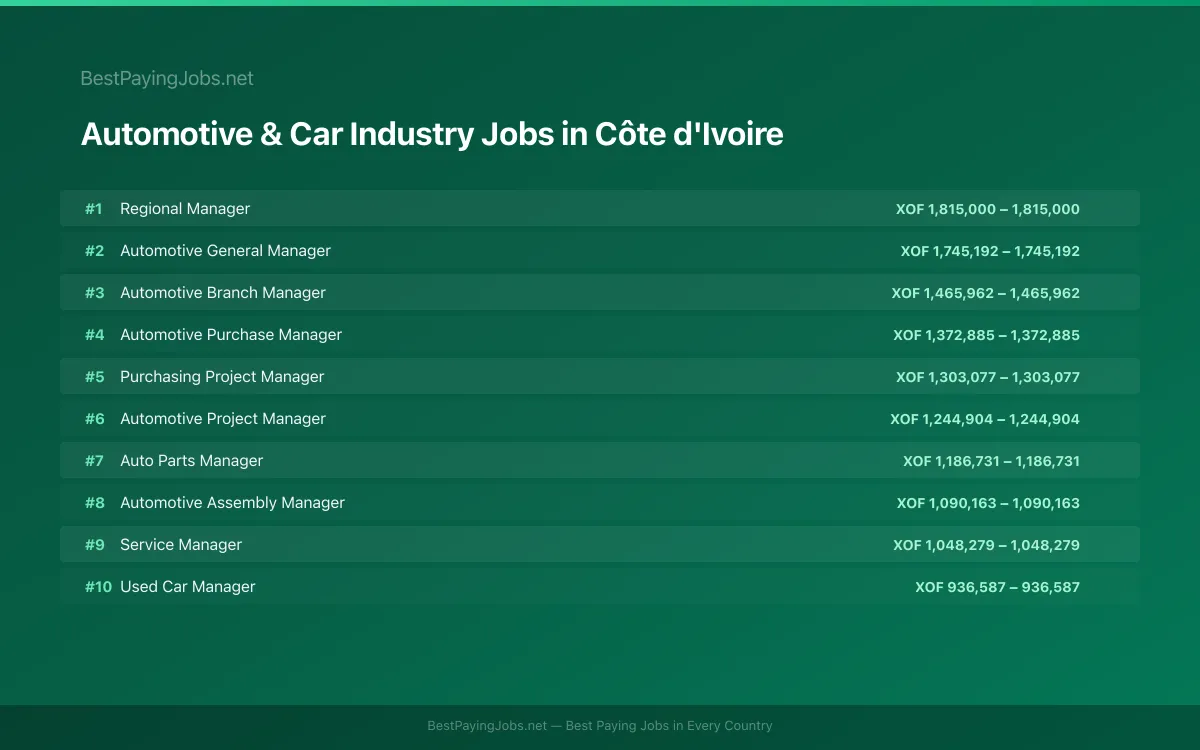
Task: Click the #5 rank number
Action: (x=94, y=377)
